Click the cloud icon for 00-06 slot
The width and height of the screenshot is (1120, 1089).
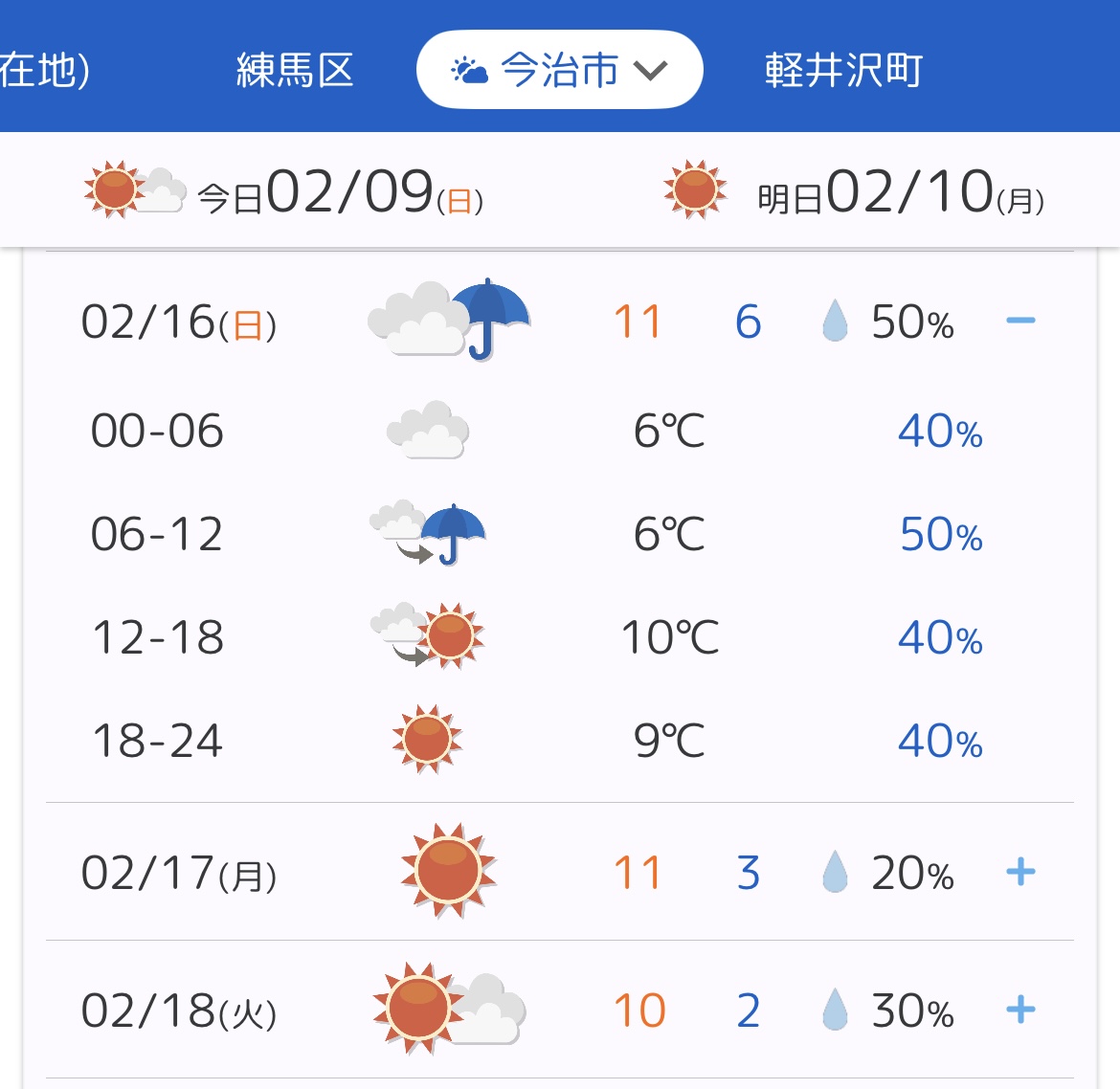[x=427, y=430]
